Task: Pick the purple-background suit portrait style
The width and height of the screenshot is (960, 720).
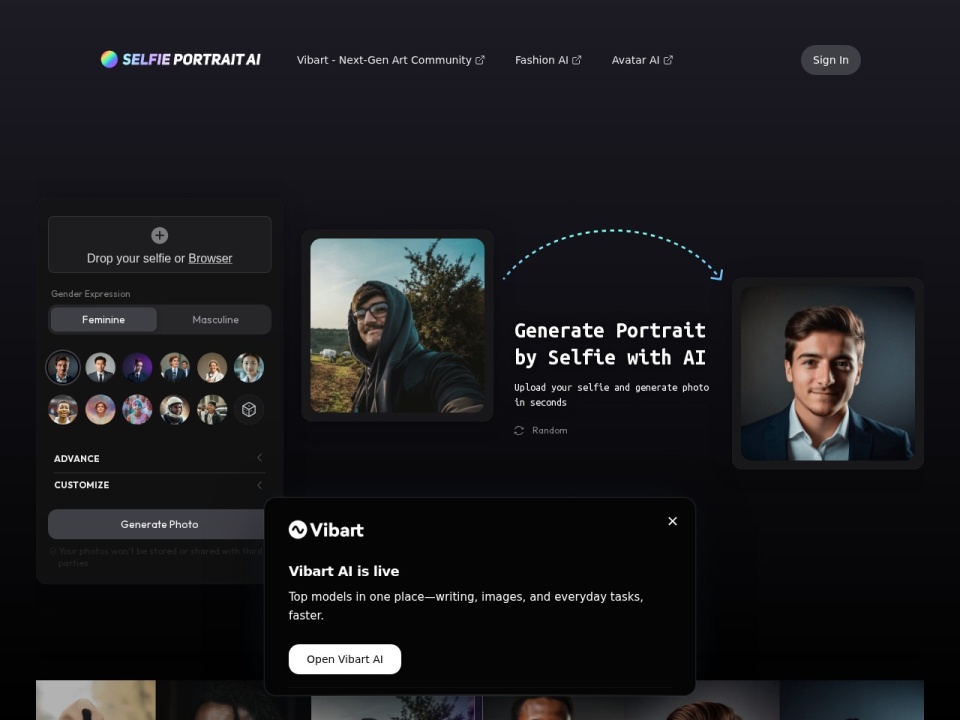Action: pos(137,367)
